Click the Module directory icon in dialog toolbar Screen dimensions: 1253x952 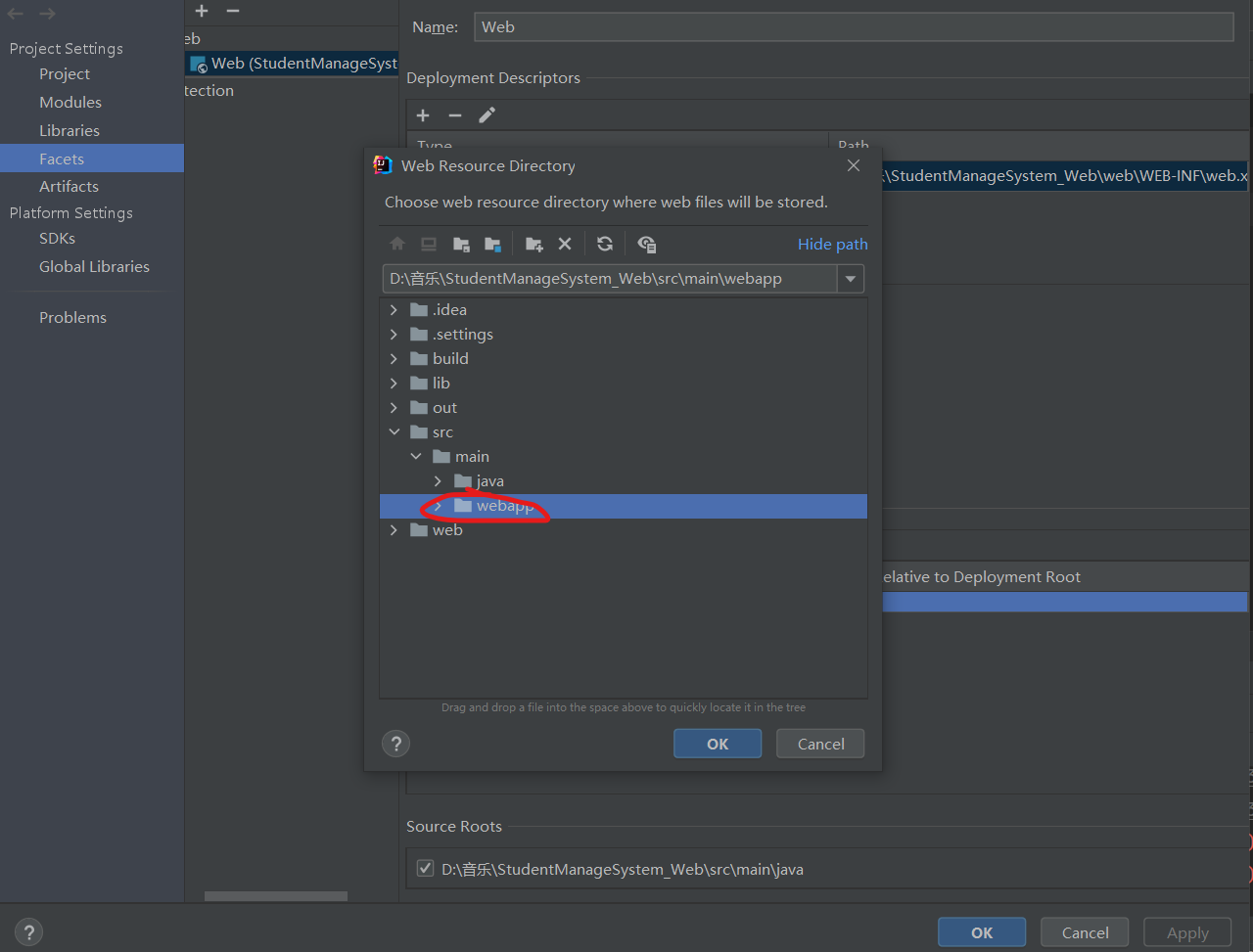[493, 245]
